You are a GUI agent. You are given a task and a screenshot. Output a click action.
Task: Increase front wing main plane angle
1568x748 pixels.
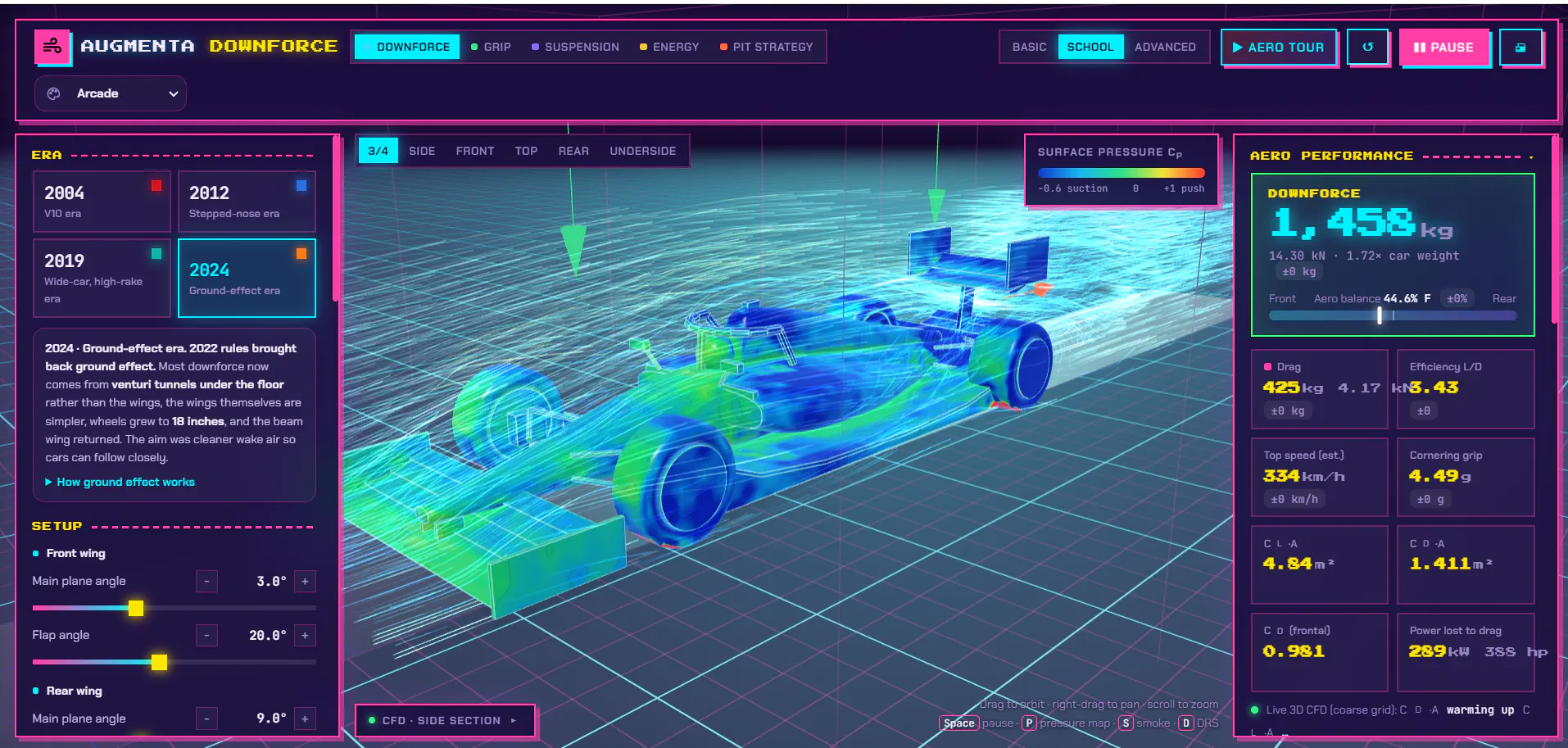click(305, 581)
